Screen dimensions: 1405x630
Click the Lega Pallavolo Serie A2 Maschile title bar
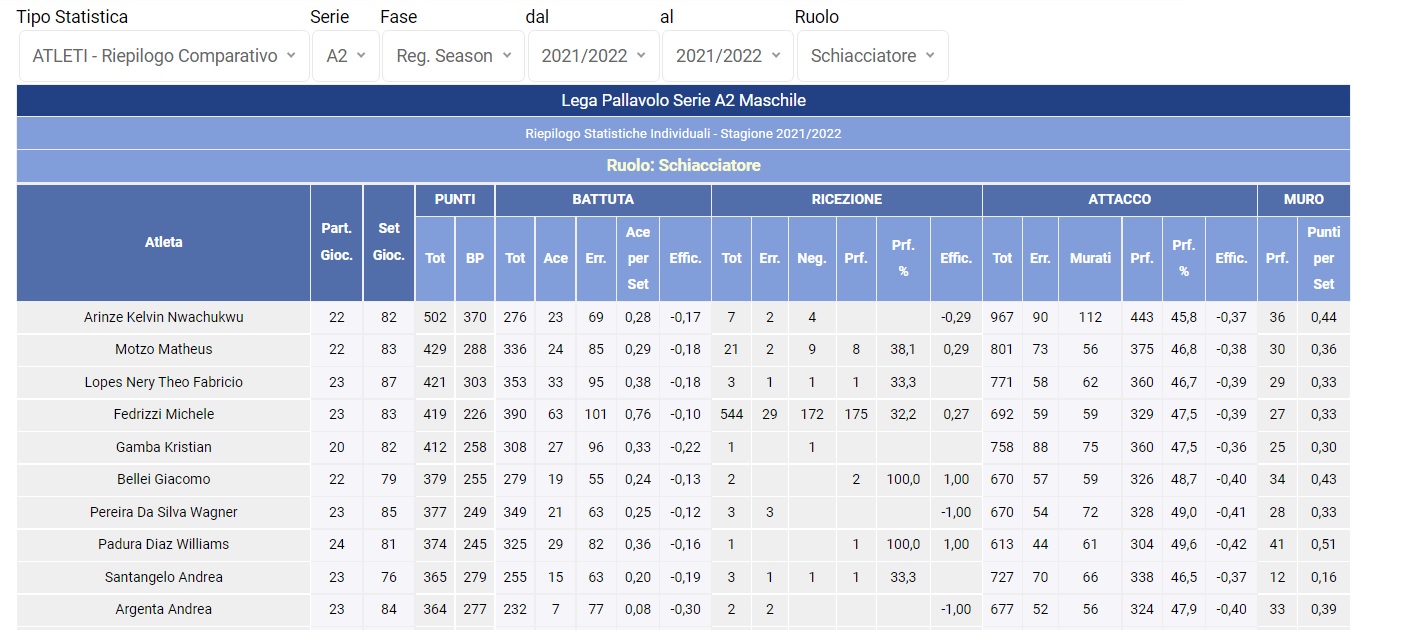click(x=683, y=100)
